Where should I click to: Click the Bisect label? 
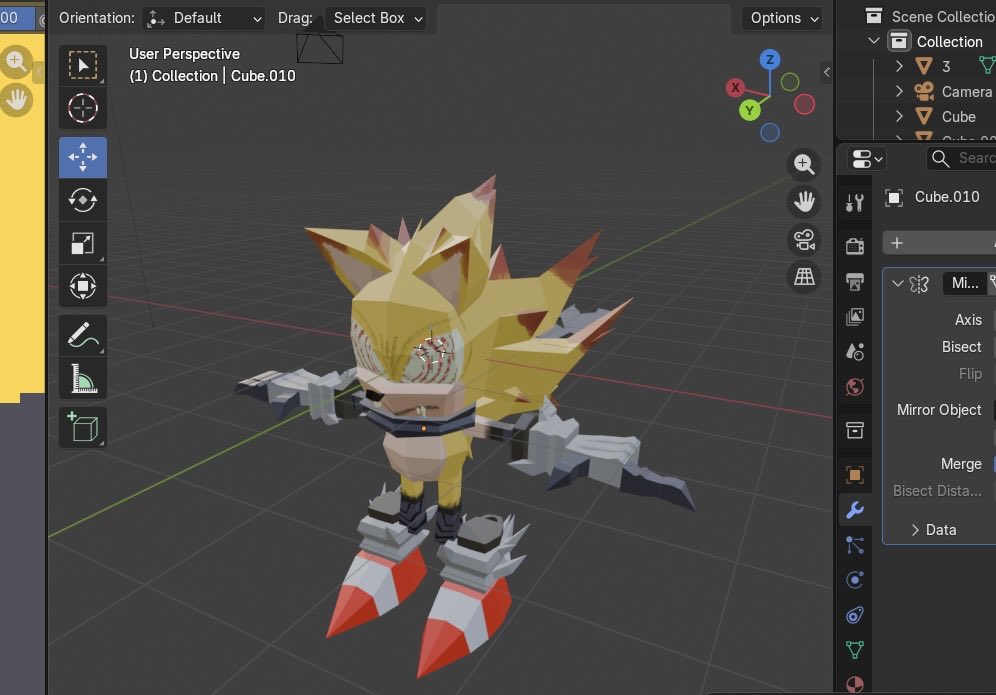coord(961,347)
